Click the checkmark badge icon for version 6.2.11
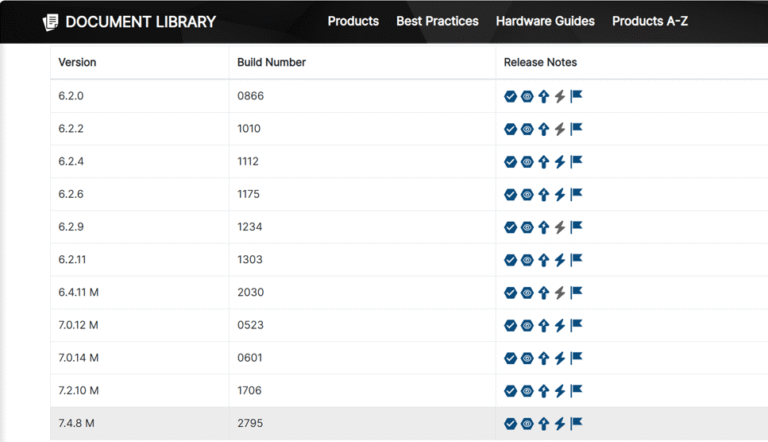 pos(510,260)
